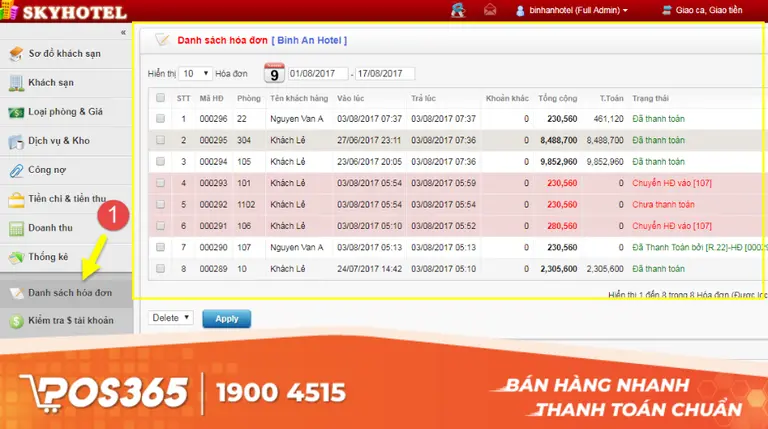The height and width of the screenshot is (429, 768).
Task: Toggle the select-all checkbox in table header
Action: (160, 98)
